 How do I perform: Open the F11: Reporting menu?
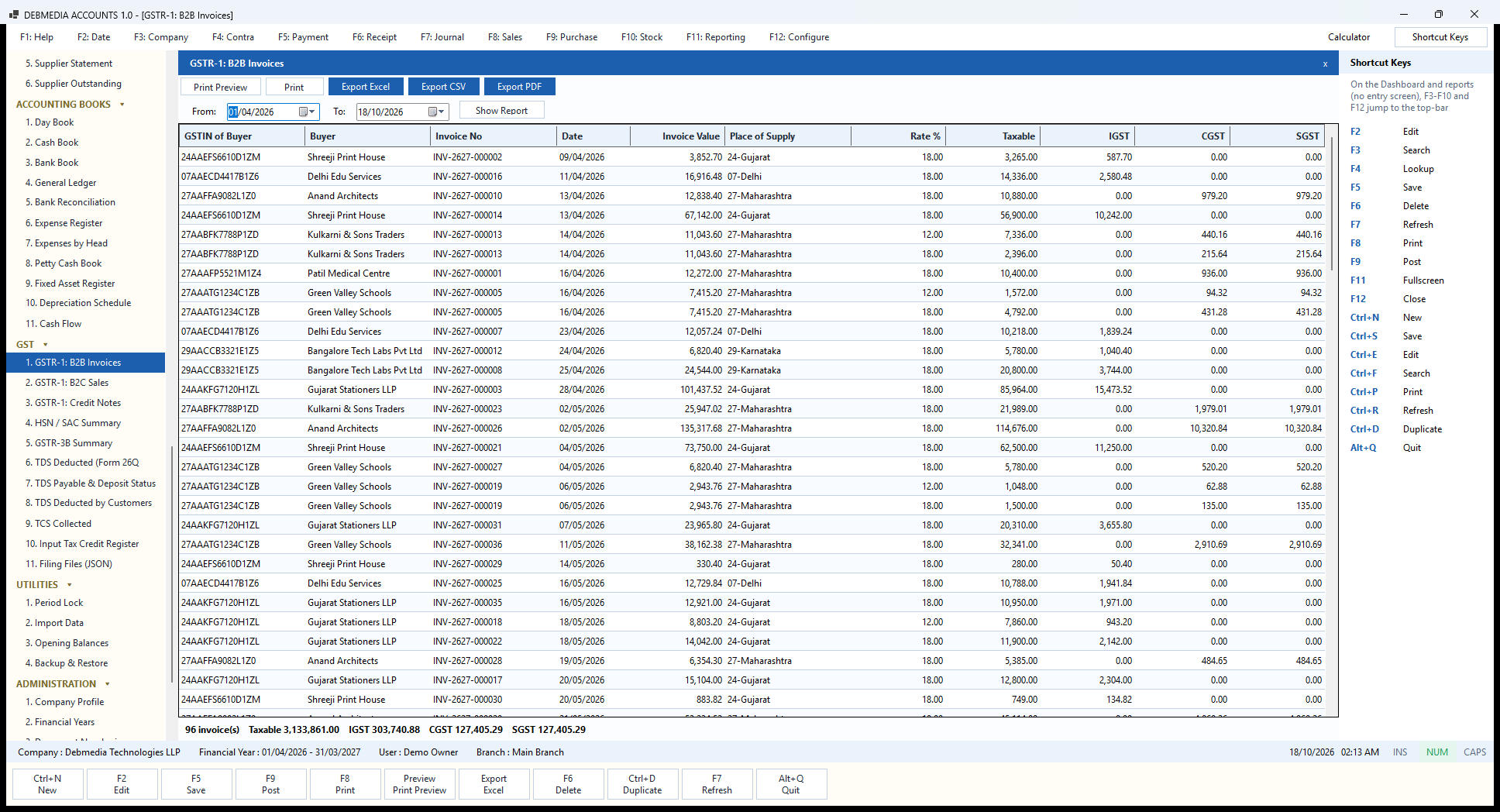point(715,37)
